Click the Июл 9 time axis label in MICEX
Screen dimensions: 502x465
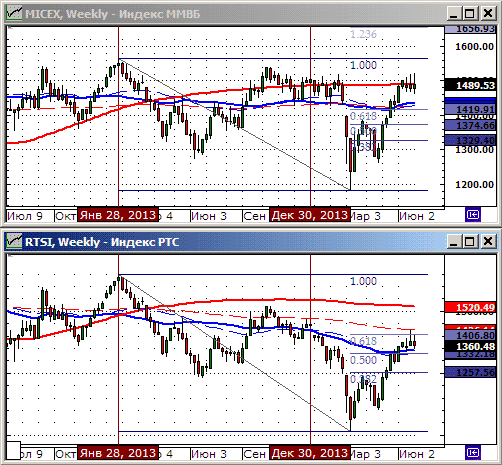(25, 216)
